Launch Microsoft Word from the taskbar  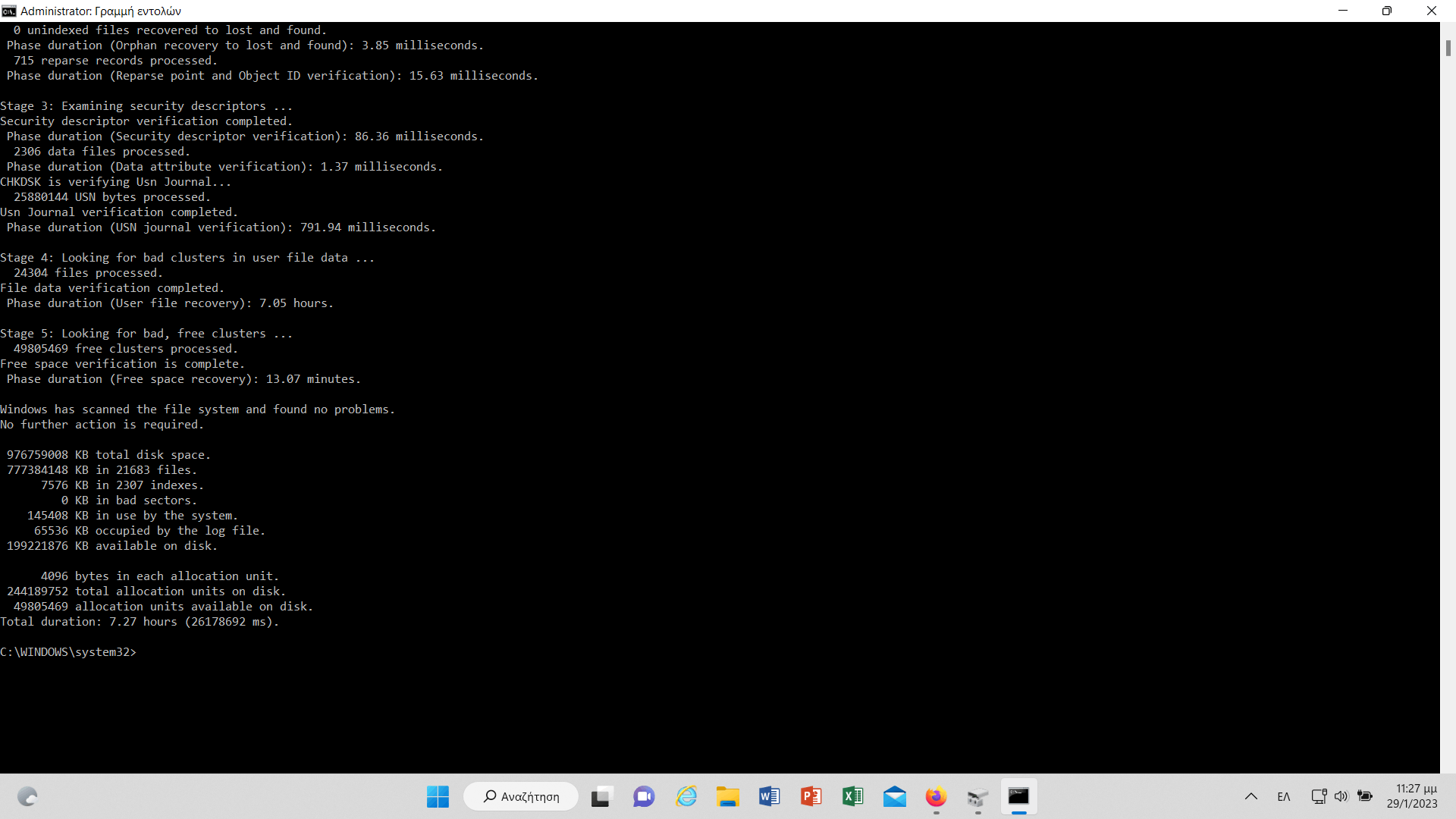pyautogui.click(x=770, y=796)
